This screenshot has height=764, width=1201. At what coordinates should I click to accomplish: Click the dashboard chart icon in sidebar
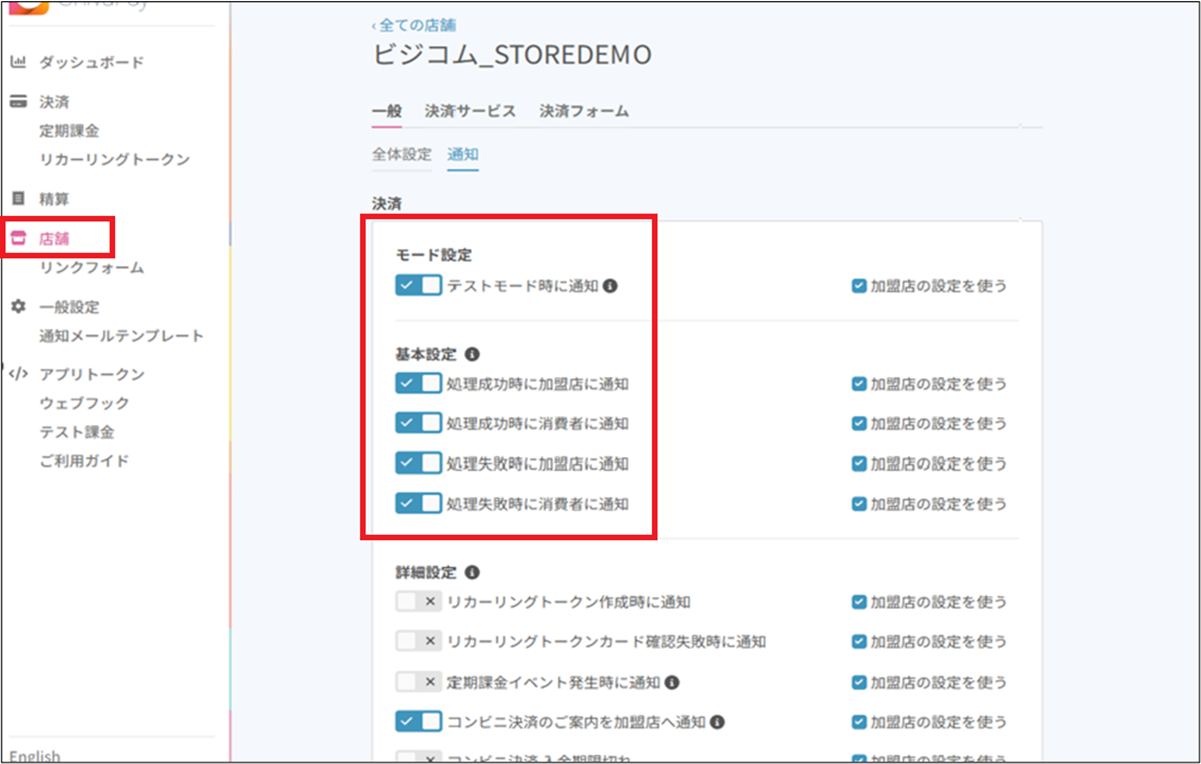pos(18,62)
